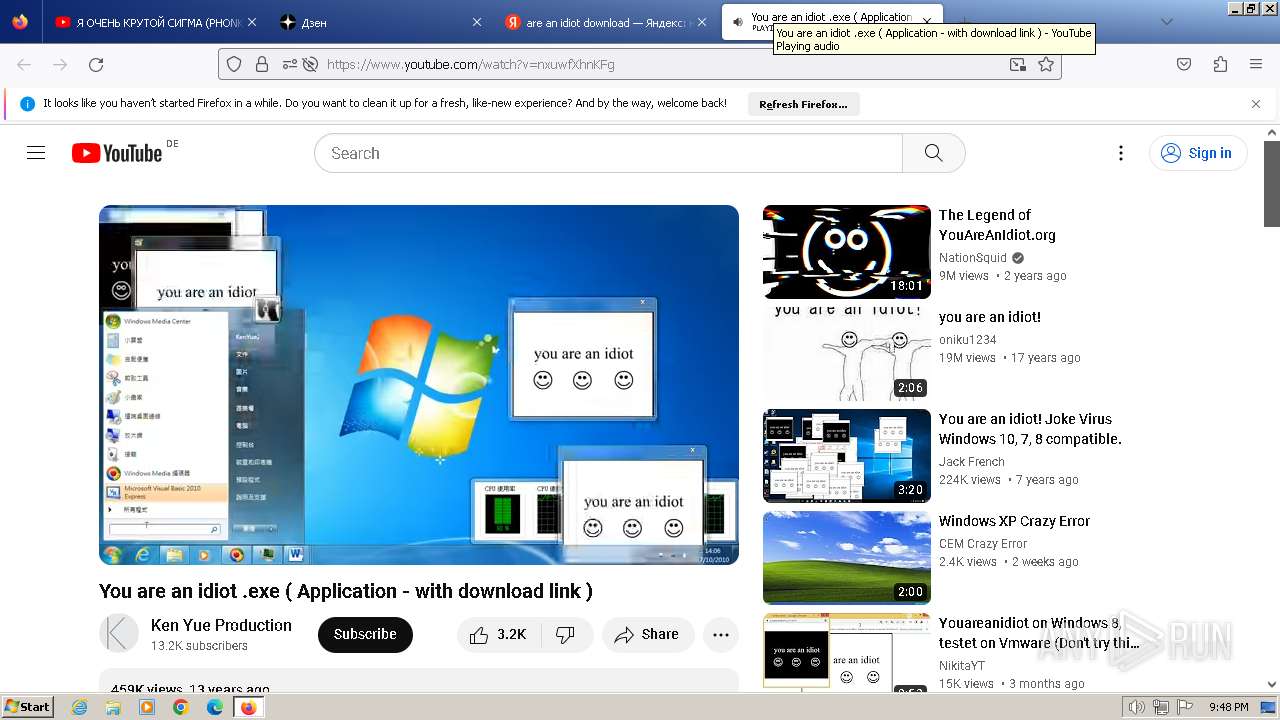Bookmark this page with the star
Screen dimensions: 1280x720
click(1046, 64)
